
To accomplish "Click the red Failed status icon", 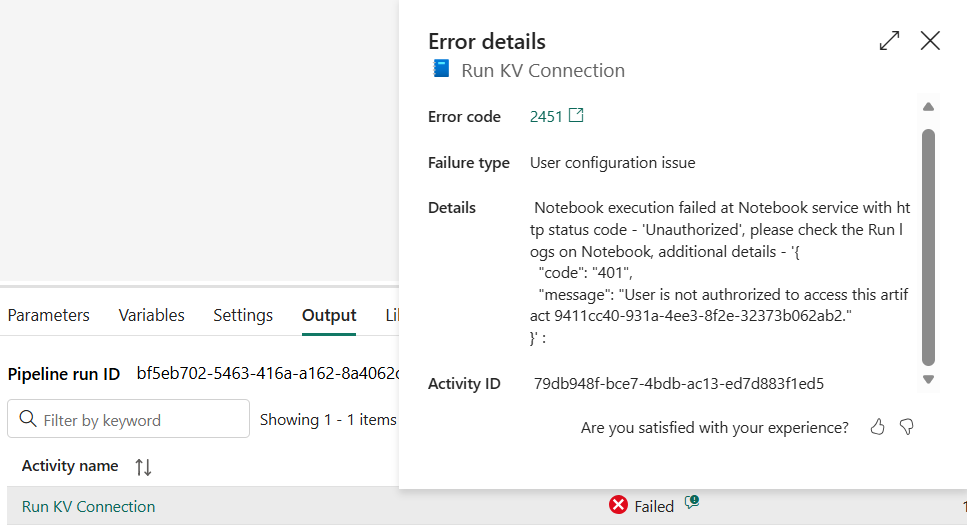I will (x=618, y=506).
